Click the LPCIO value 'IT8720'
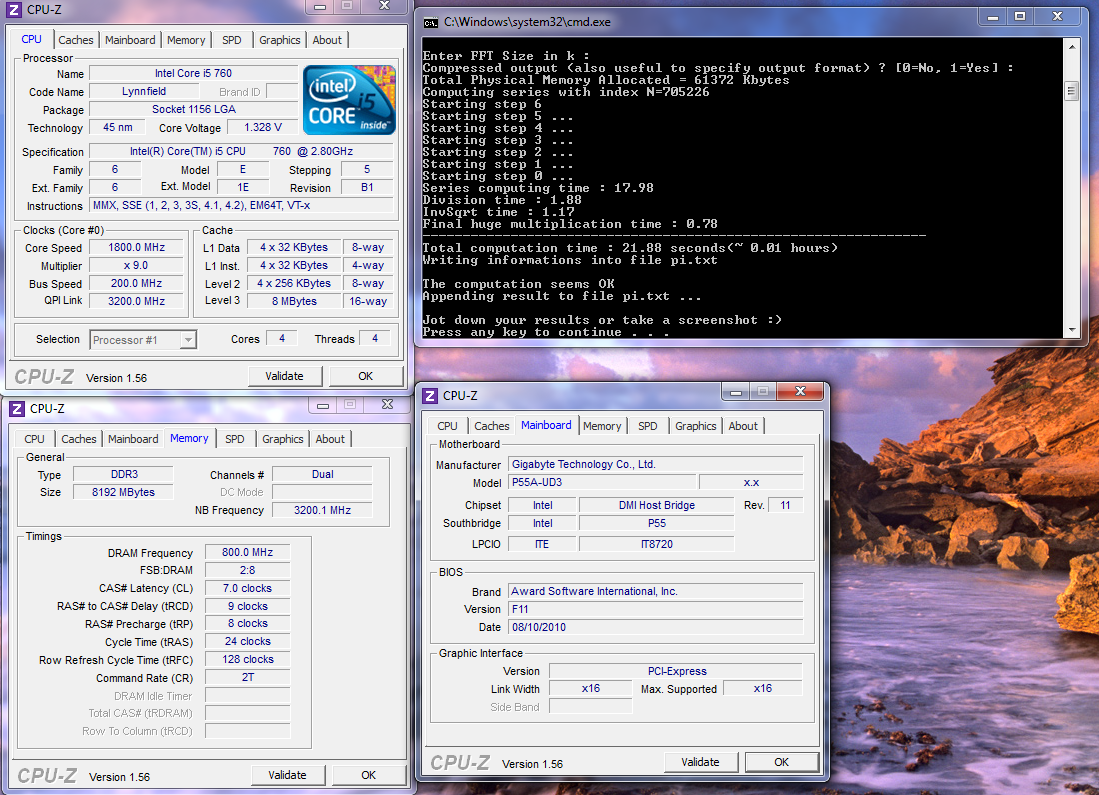The width and height of the screenshot is (1099, 795). click(657, 545)
